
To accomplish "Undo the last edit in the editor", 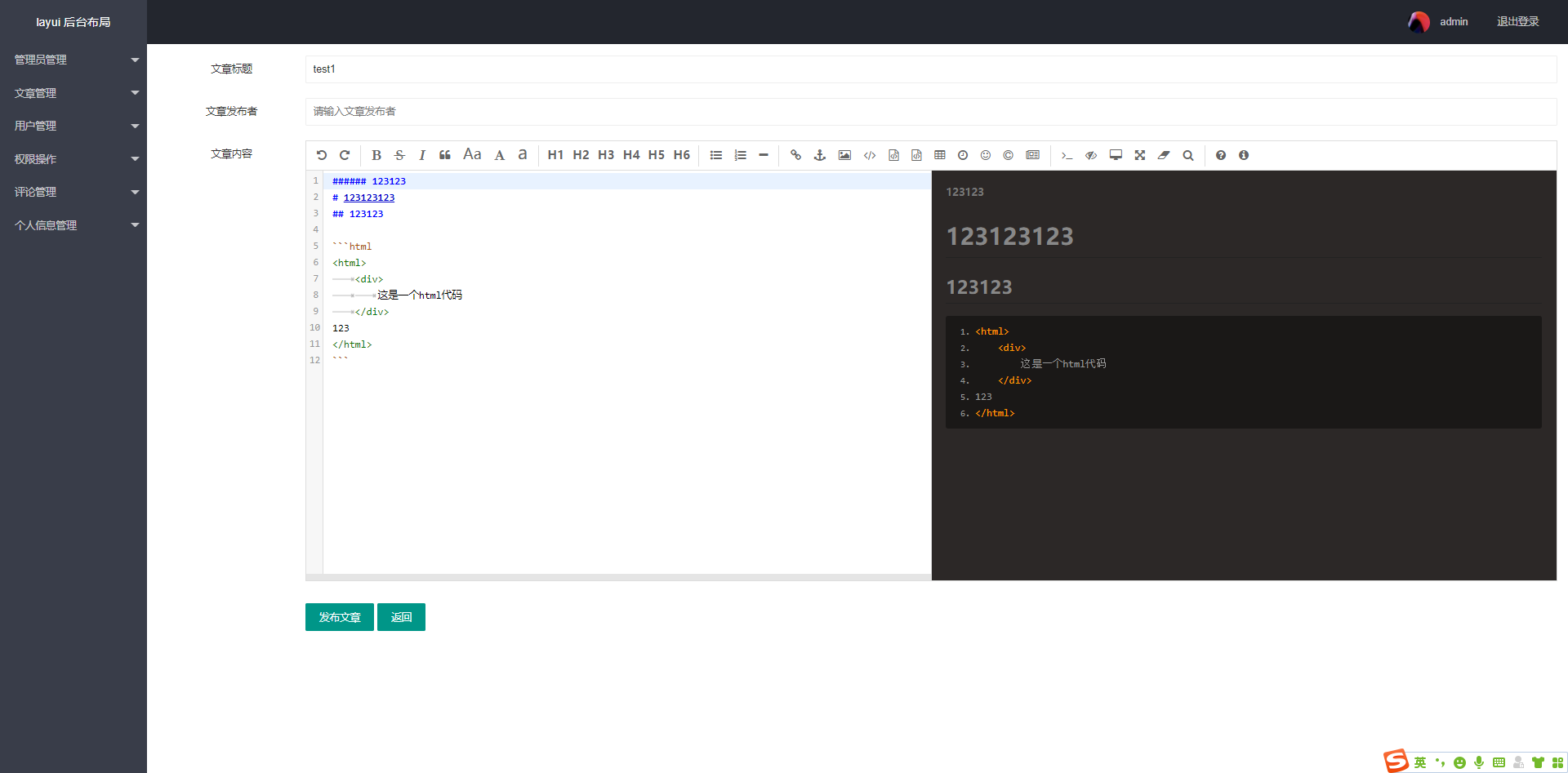I will coord(322,155).
